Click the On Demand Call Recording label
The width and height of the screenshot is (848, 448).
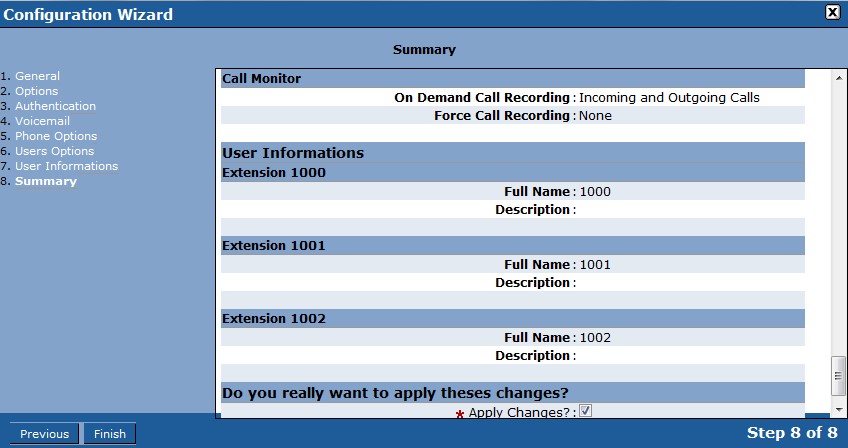(482, 97)
